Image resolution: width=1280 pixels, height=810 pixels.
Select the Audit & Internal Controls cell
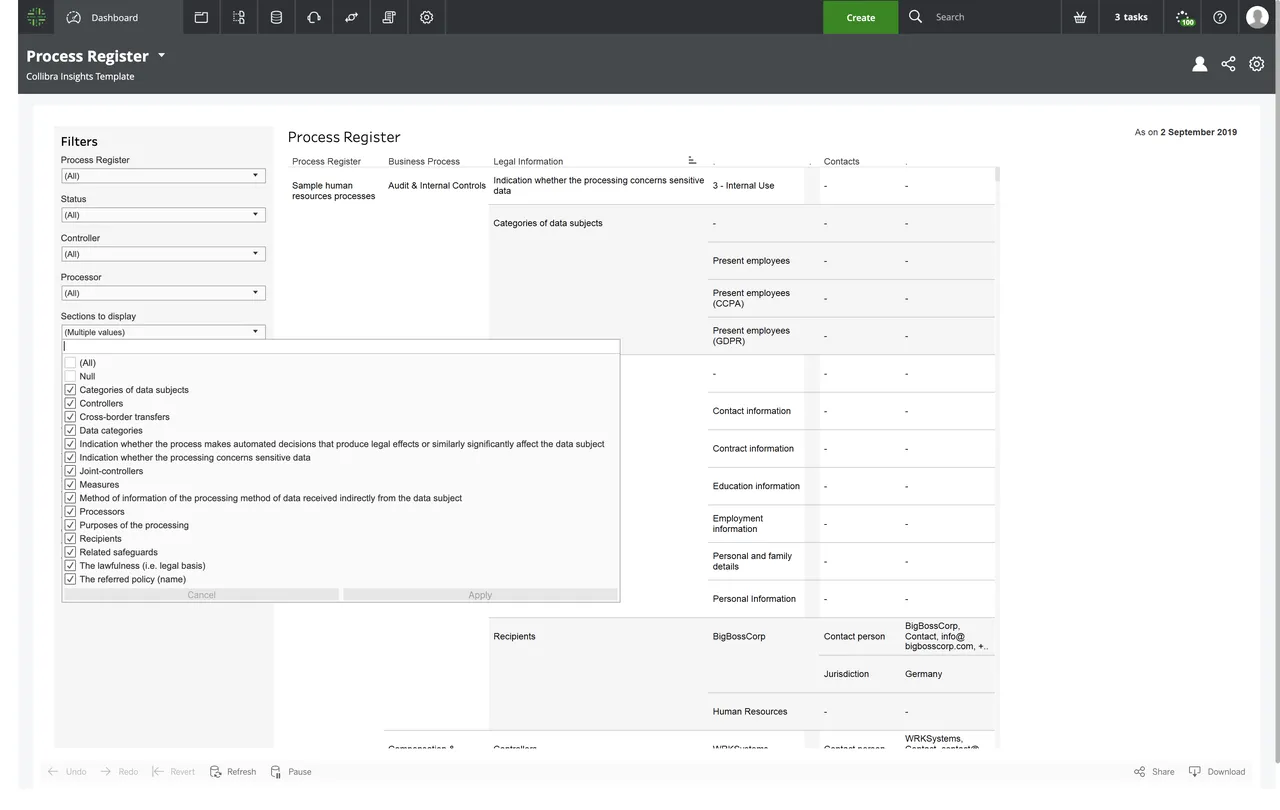pos(437,185)
